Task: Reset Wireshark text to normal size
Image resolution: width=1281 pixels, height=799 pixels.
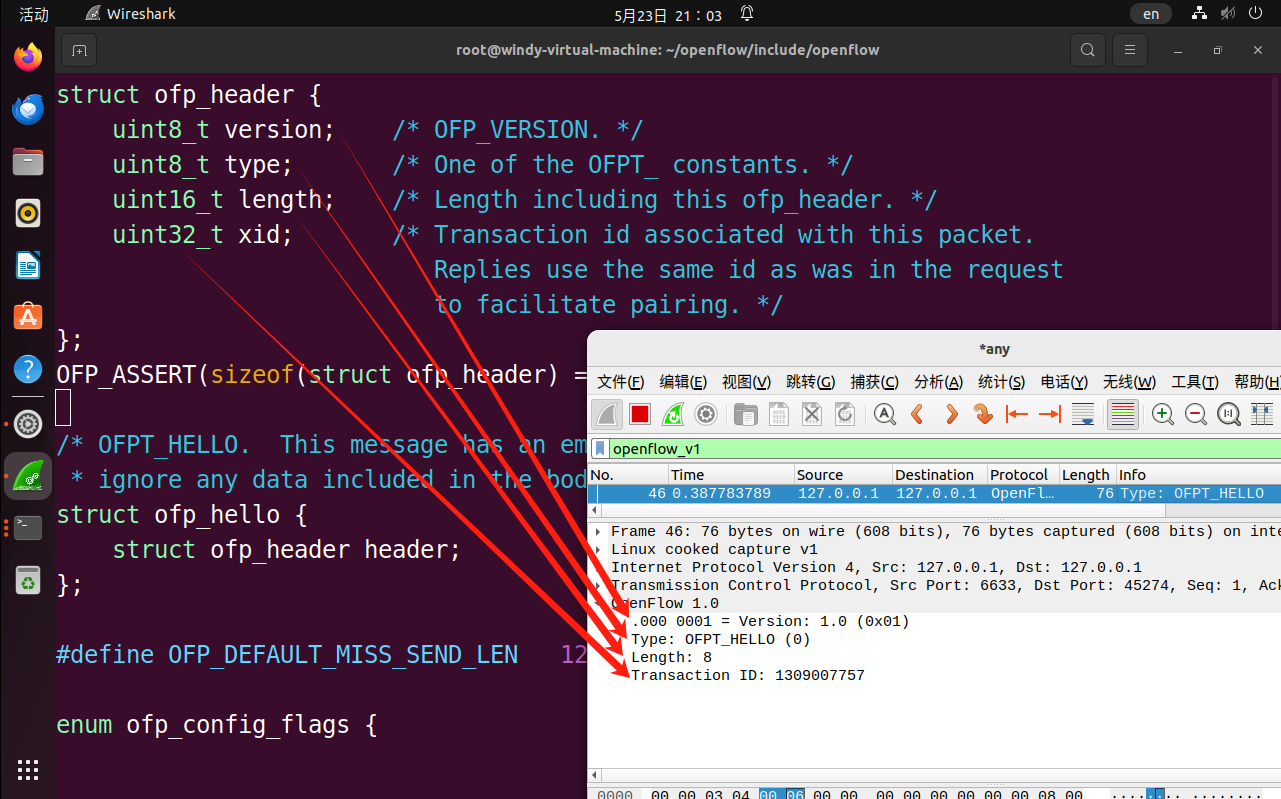Action: click(x=1229, y=414)
